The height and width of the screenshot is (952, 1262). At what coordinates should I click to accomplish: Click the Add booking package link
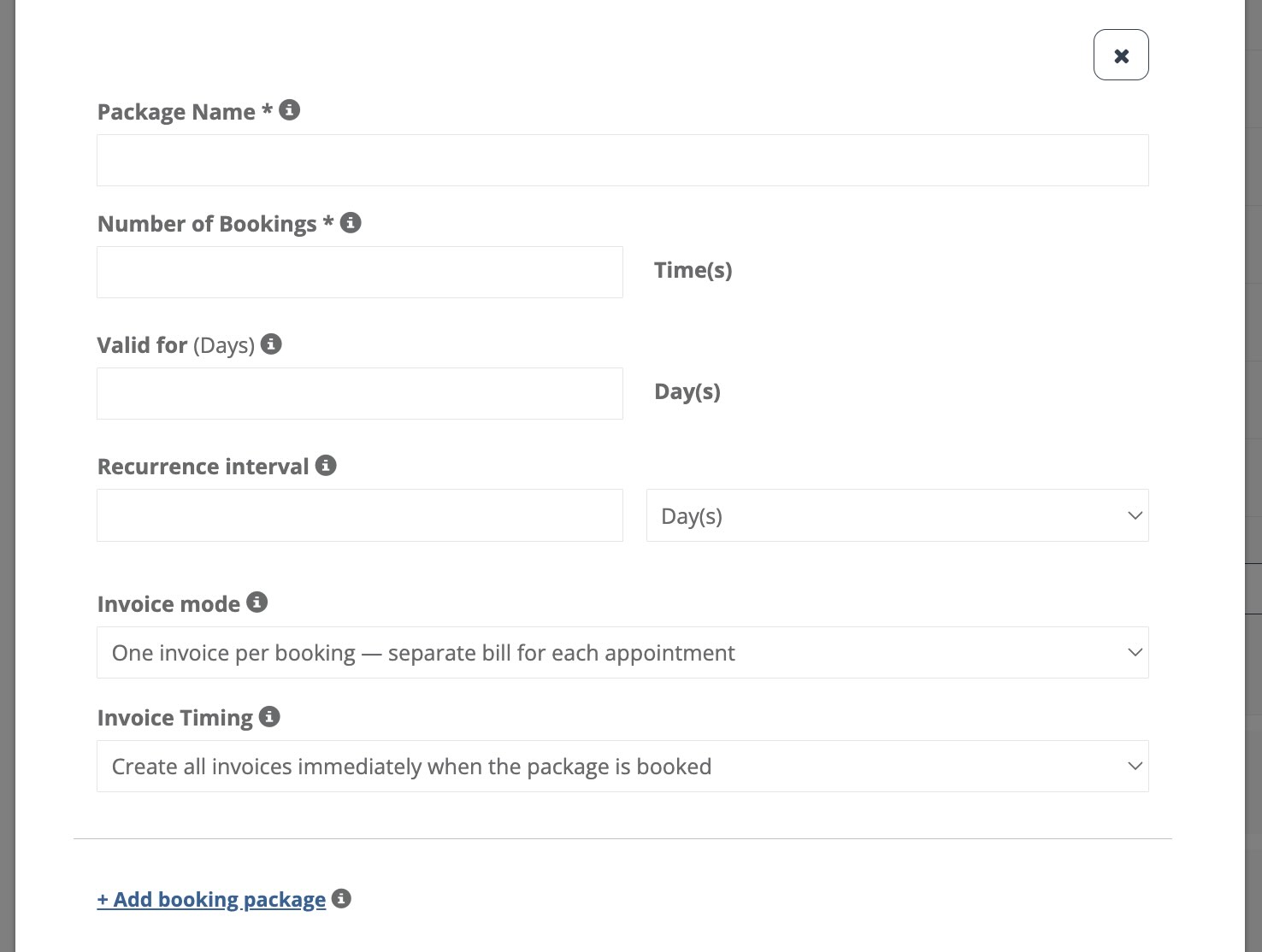(x=211, y=900)
